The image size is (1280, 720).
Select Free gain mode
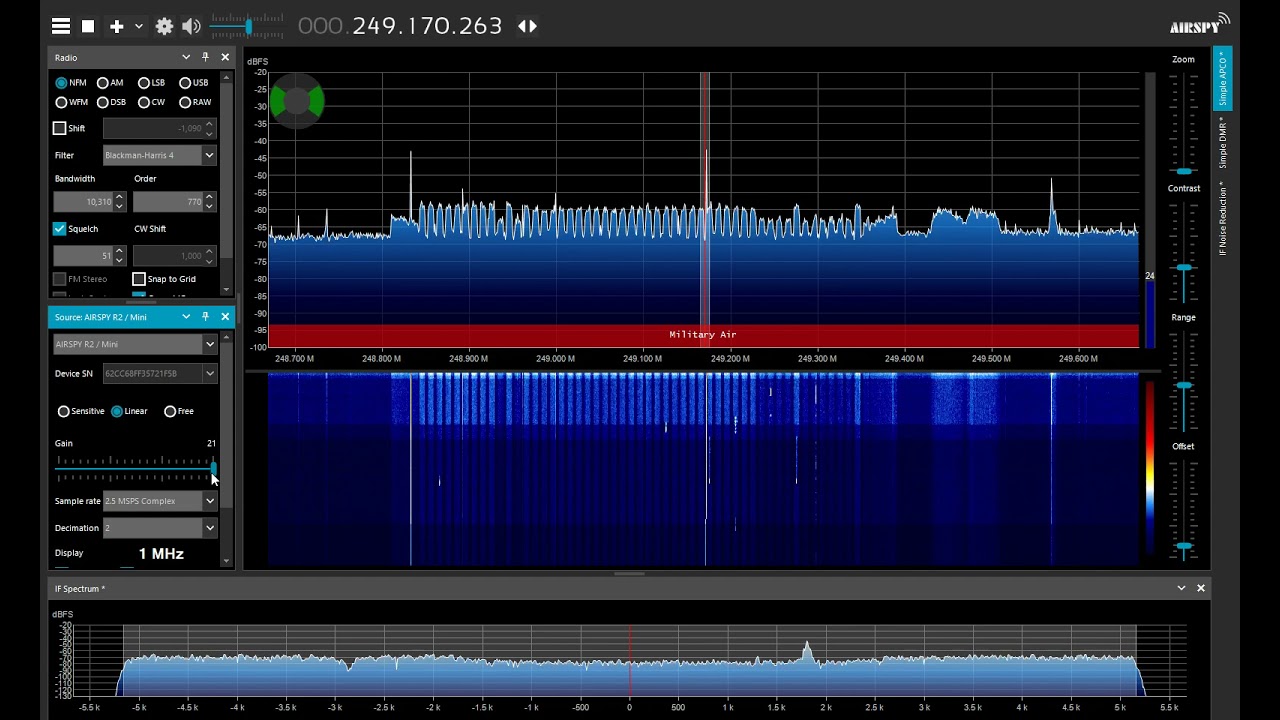[179, 411]
